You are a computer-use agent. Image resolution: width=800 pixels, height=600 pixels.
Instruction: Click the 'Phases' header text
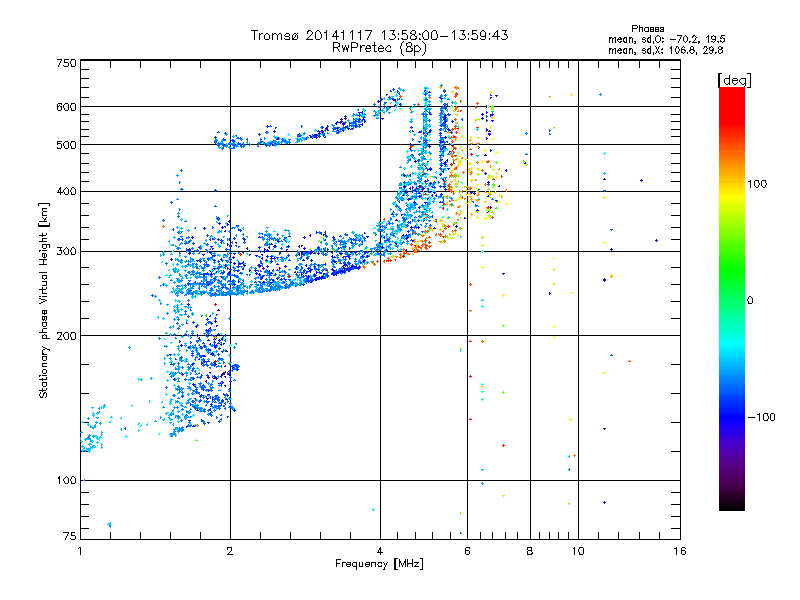click(x=647, y=29)
